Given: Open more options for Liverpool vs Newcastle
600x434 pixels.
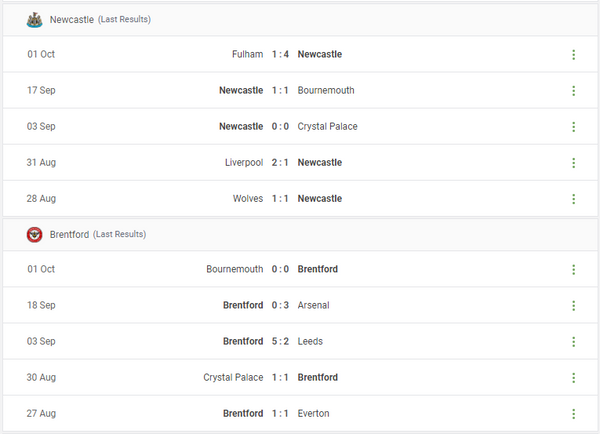Looking at the screenshot, I should coord(574,163).
